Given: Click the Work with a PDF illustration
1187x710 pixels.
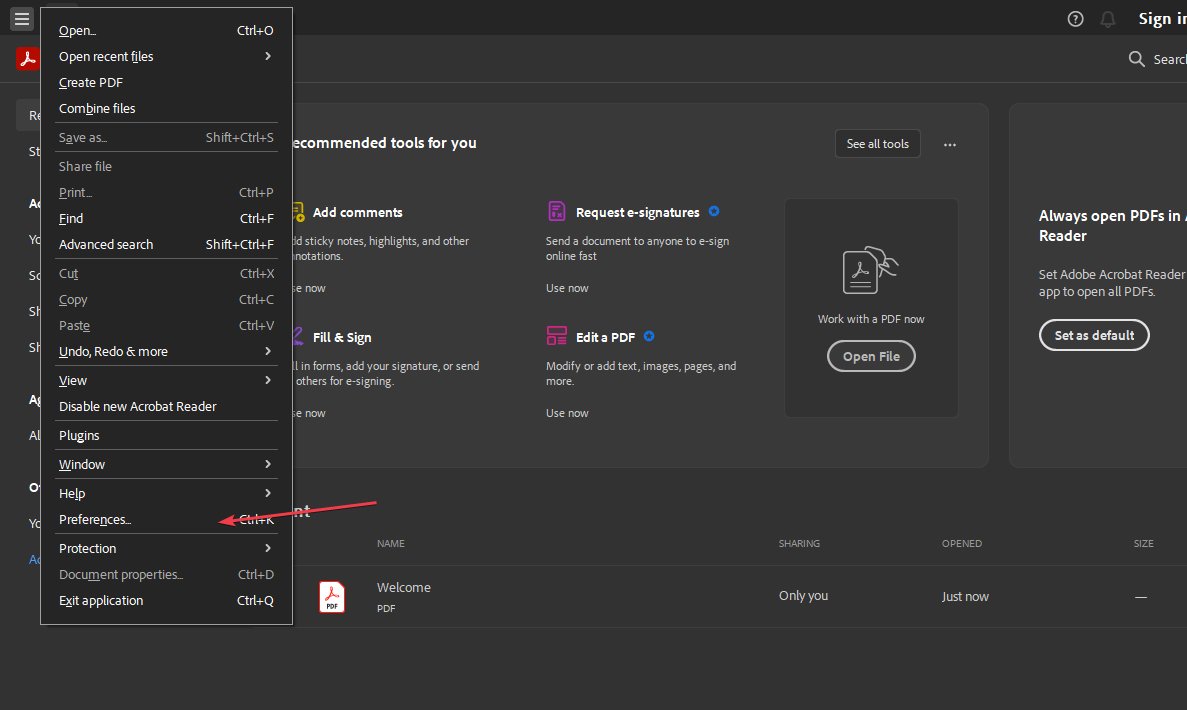Looking at the screenshot, I should tap(871, 270).
